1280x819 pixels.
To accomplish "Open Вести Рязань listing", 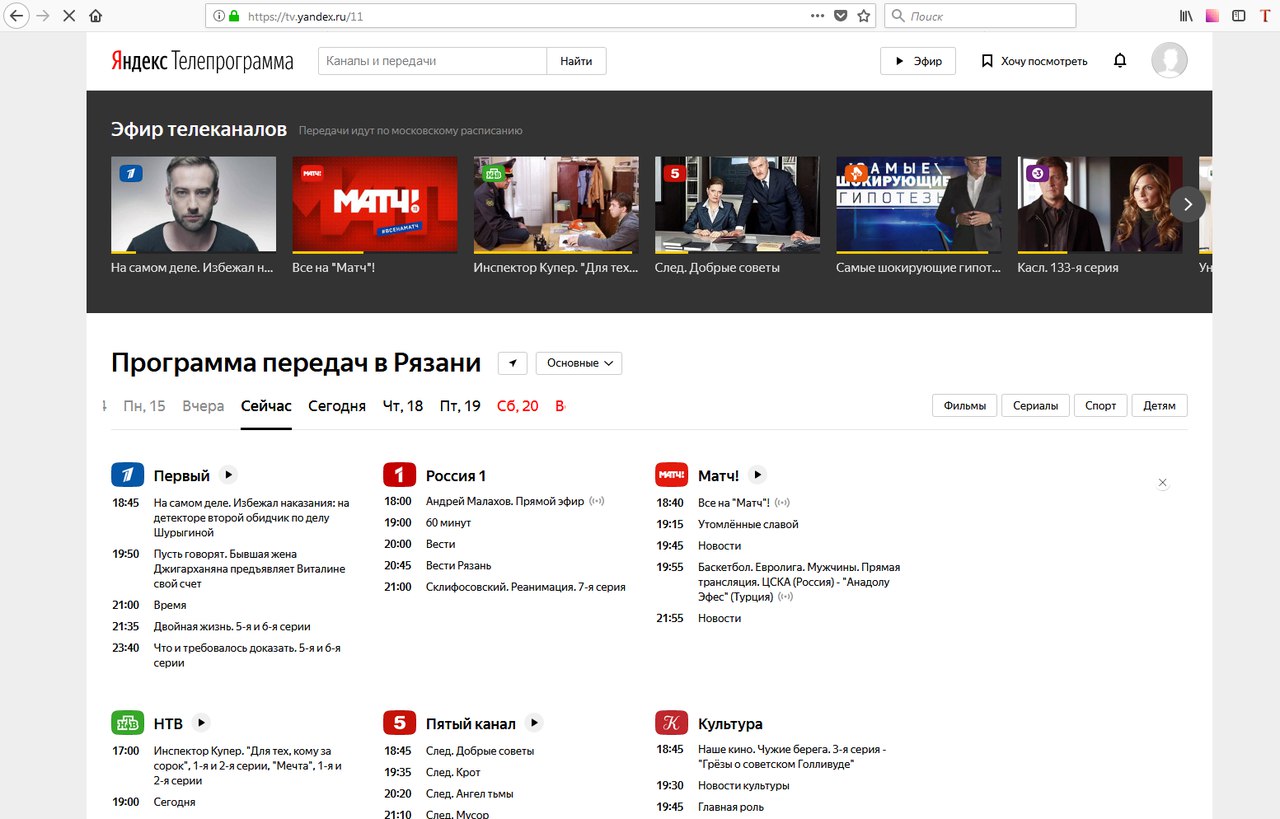I will (459, 565).
